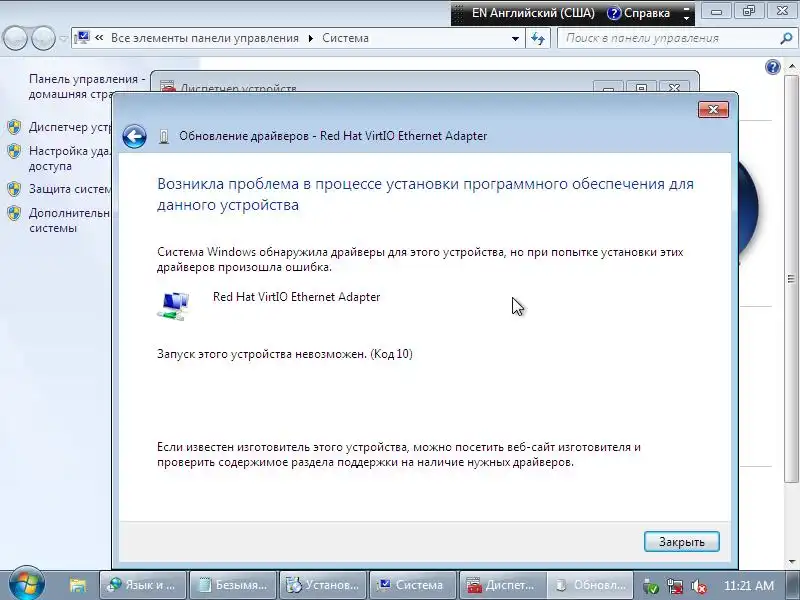Viewport: 800px width, 600px height.
Task: Switch to the Система taskbar window
Action: pyautogui.click(x=412, y=585)
